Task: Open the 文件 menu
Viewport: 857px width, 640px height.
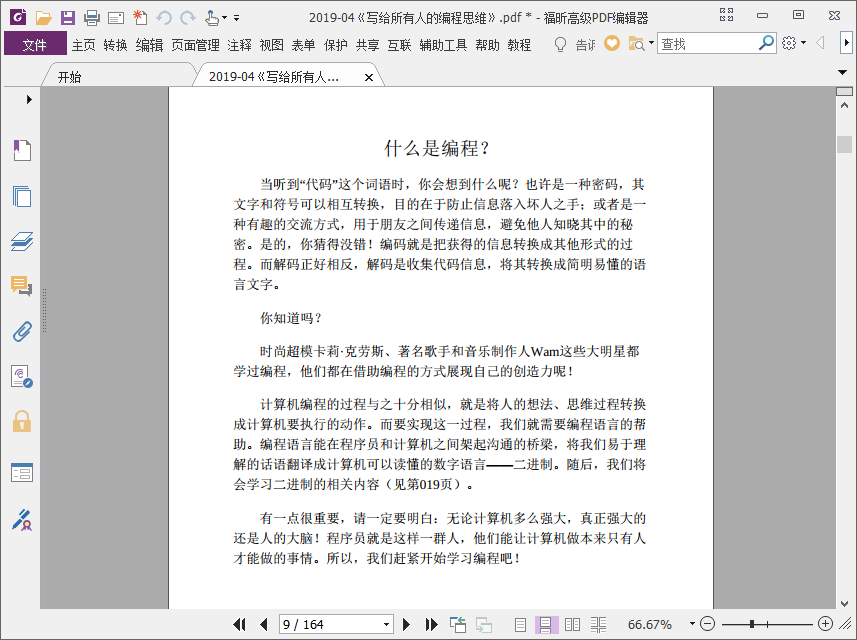Action: pos(35,44)
